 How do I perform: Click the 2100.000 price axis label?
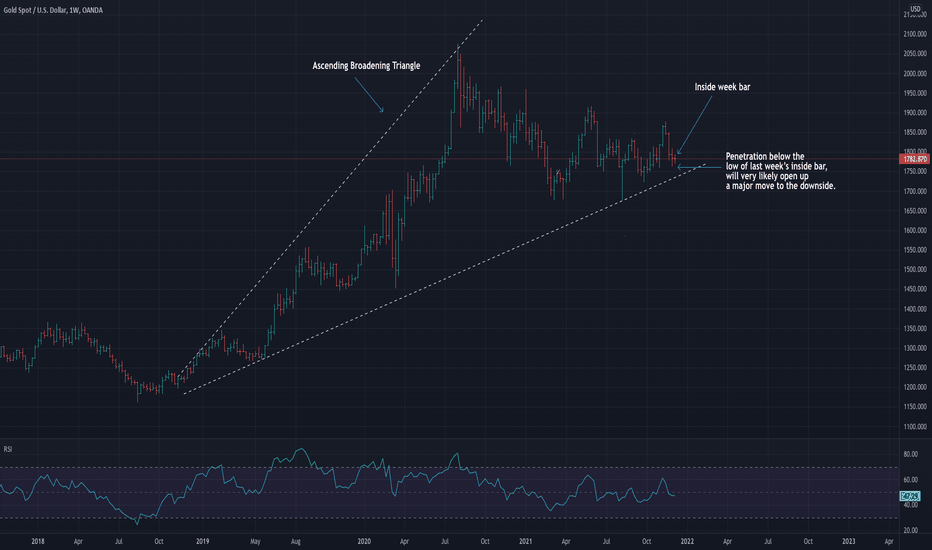tap(915, 34)
